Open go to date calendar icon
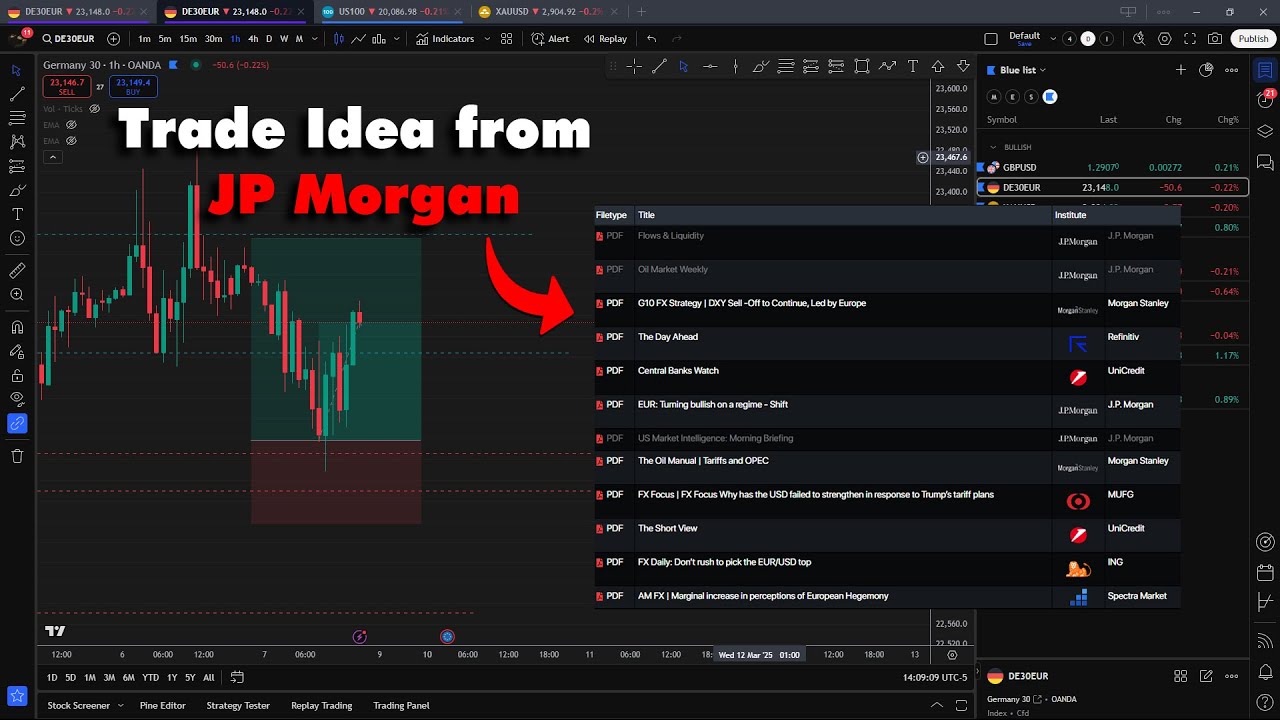1280x720 pixels. 237,677
